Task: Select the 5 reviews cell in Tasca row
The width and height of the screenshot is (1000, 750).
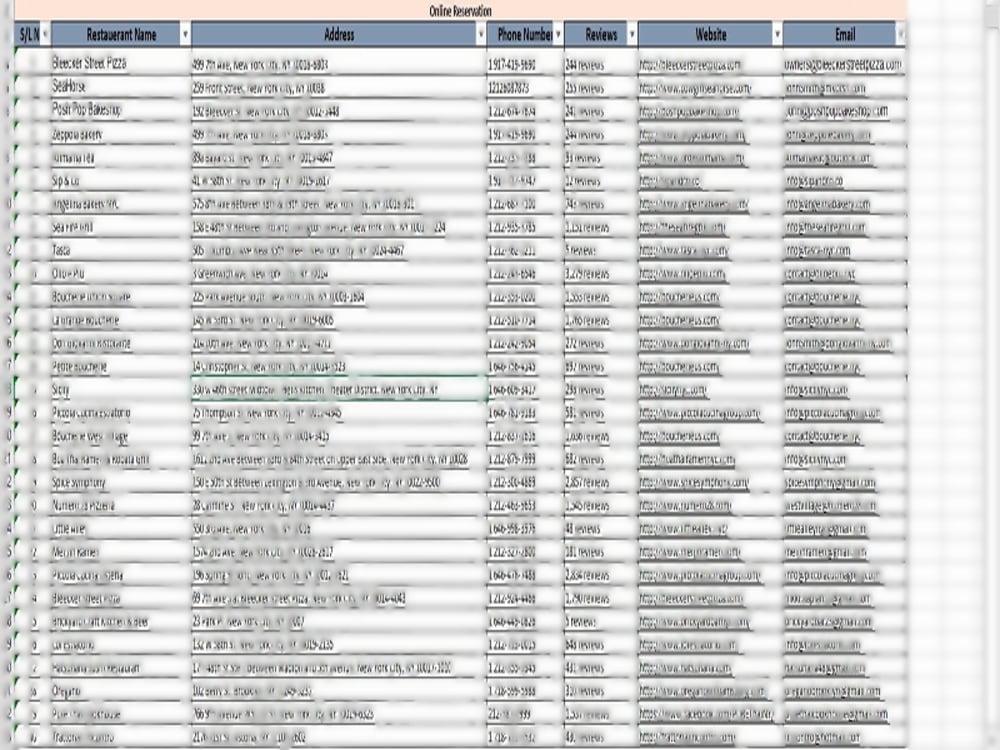Action: pyautogui.click(x=601, y=251)
